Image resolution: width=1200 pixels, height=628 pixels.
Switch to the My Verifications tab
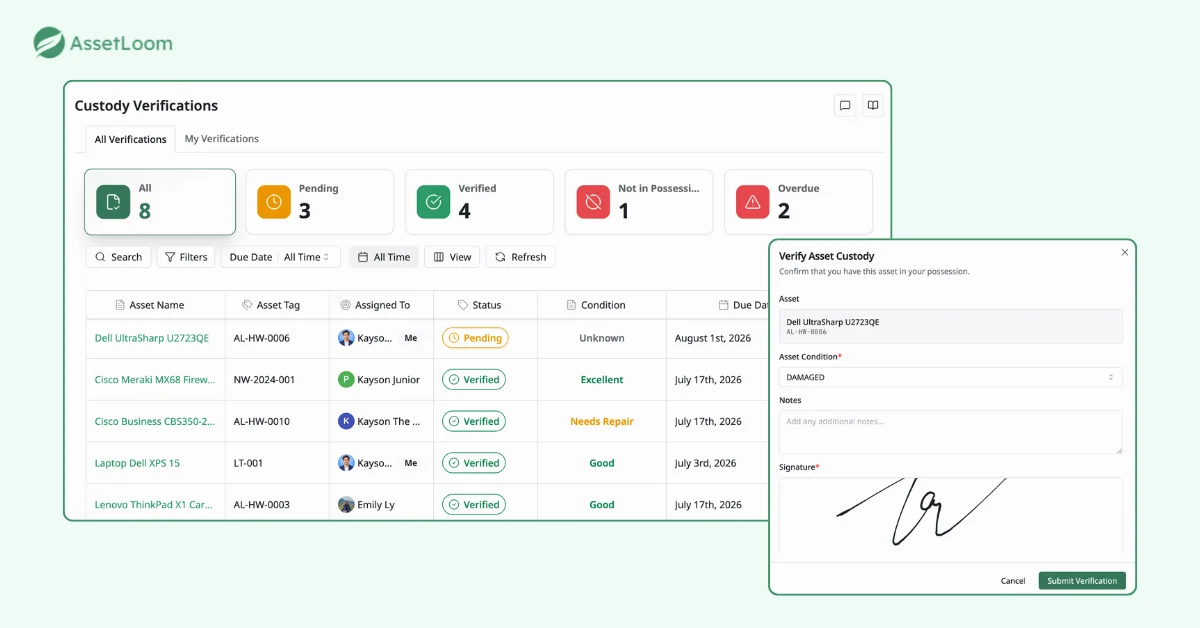point(222,139)
